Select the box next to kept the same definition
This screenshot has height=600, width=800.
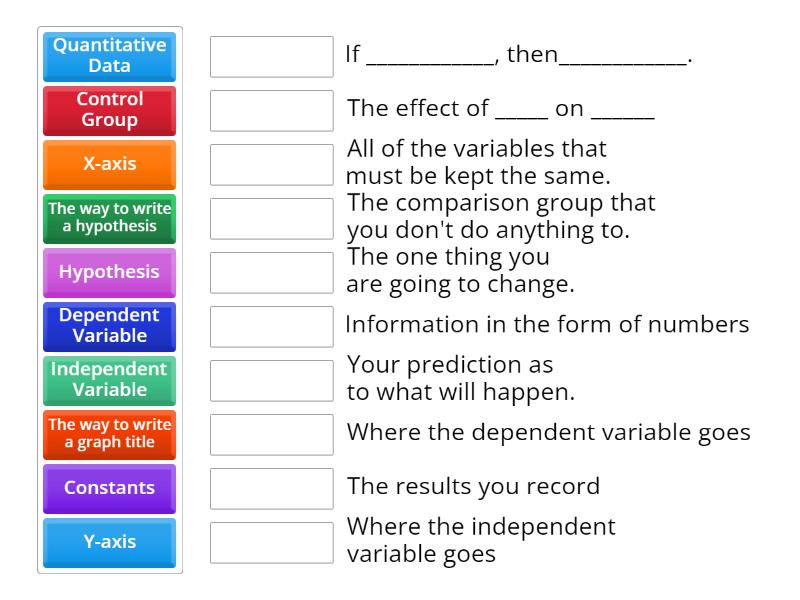point(270,164)
